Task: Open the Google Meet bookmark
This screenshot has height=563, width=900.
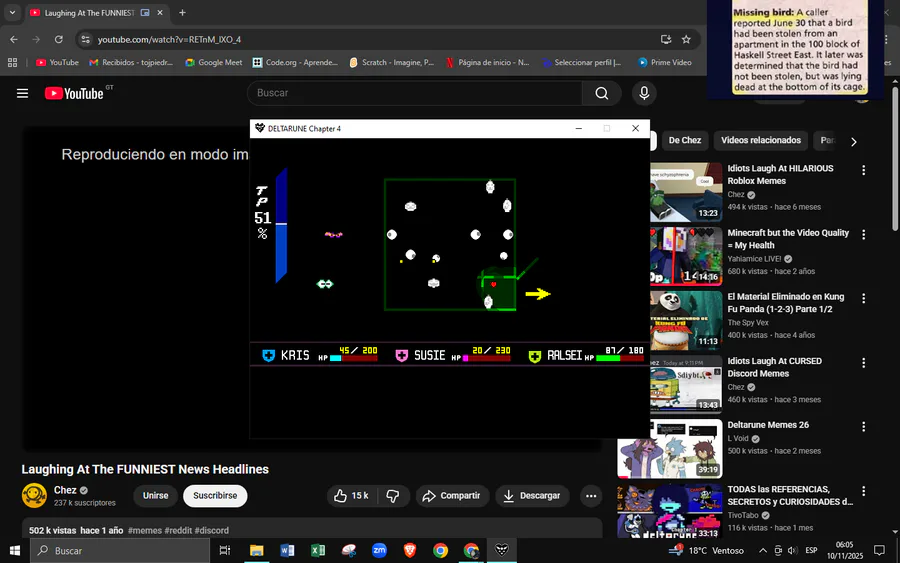Action: click(214, 63)
